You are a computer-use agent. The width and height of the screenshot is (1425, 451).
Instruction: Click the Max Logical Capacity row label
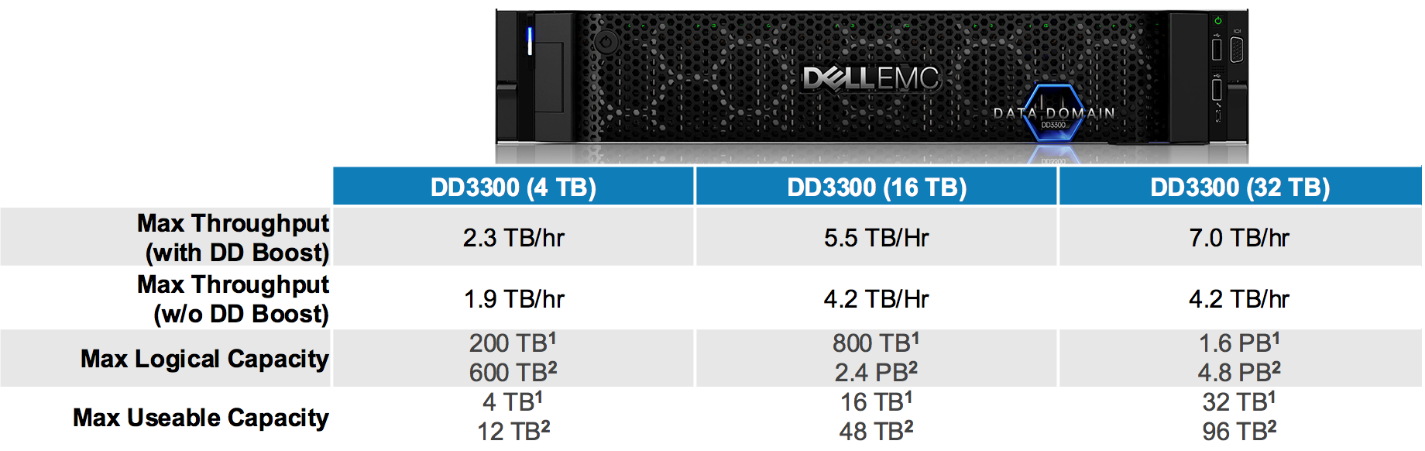pos(205,358)
